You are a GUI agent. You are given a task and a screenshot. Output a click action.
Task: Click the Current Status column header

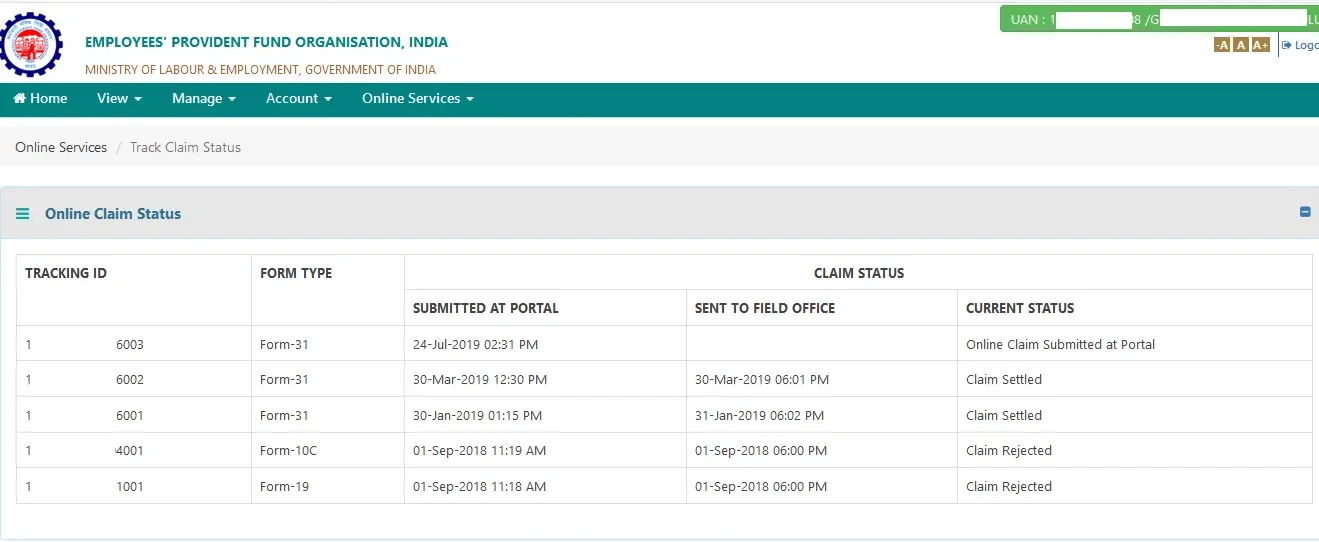1020,308
